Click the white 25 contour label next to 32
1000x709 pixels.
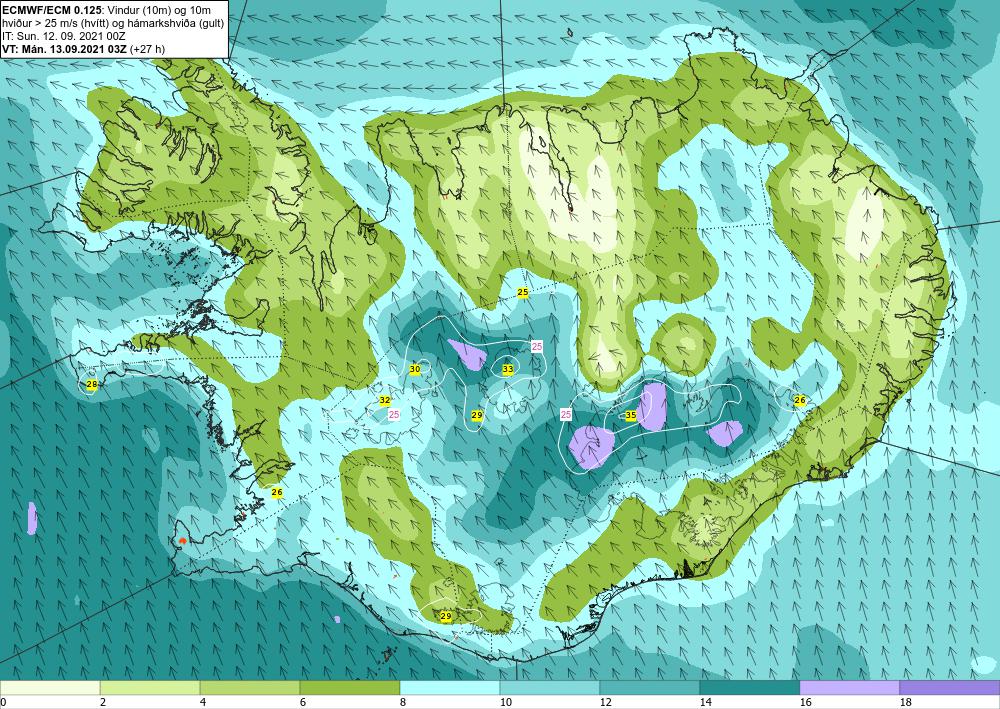coord(394,414)
